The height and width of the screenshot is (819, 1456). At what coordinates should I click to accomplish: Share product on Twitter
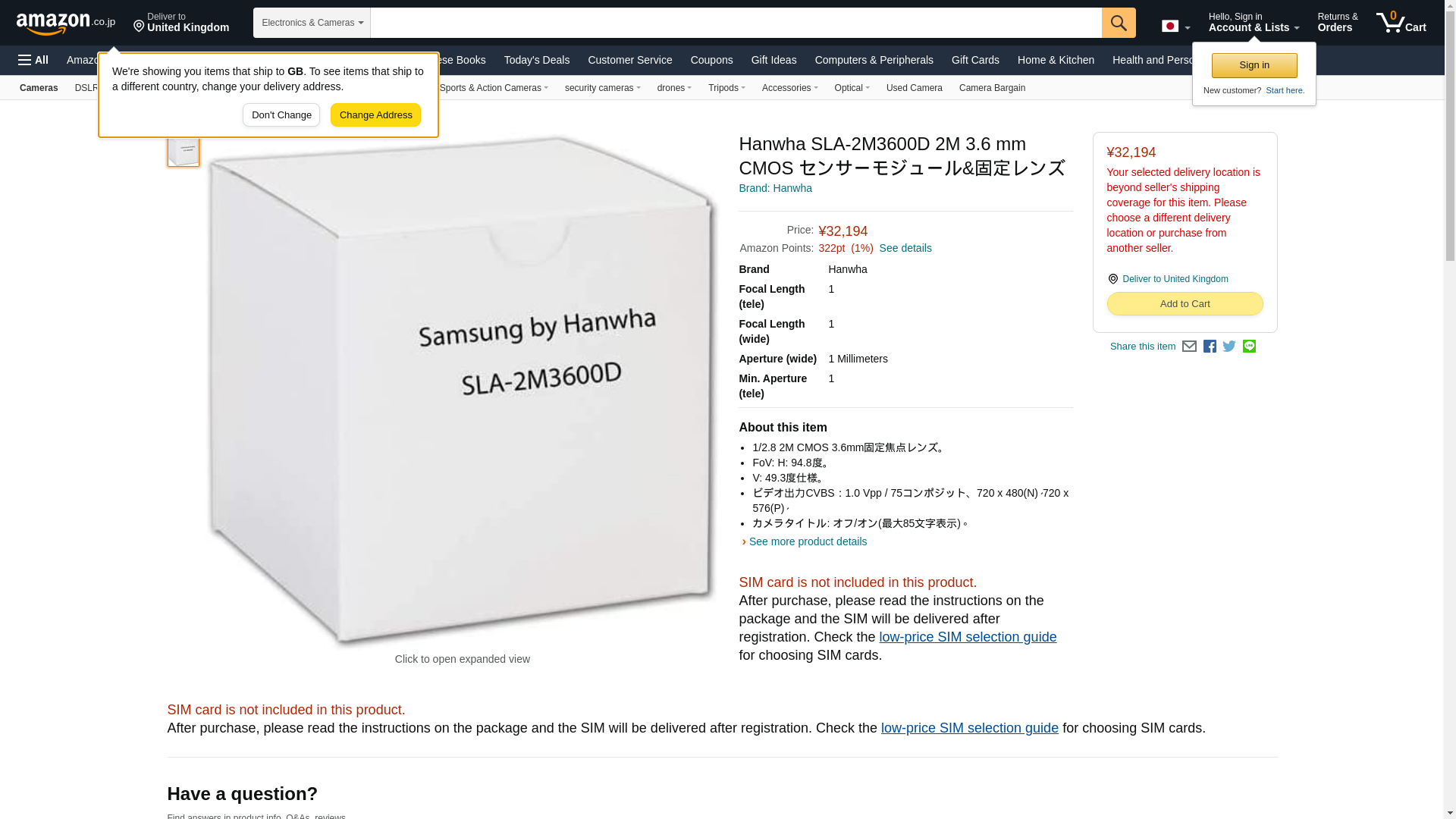(1229, 347)
